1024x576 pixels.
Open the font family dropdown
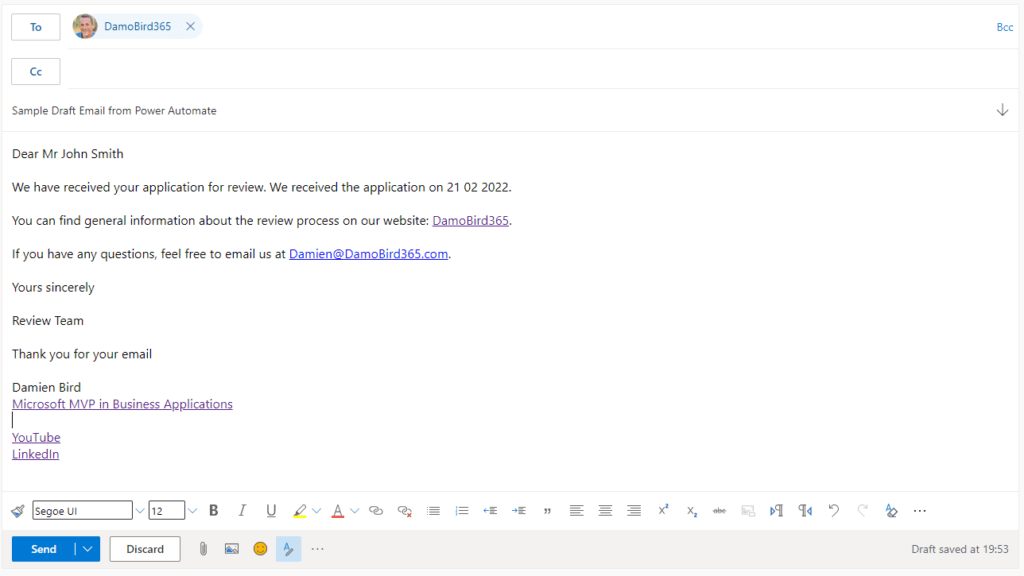[139, 510]
